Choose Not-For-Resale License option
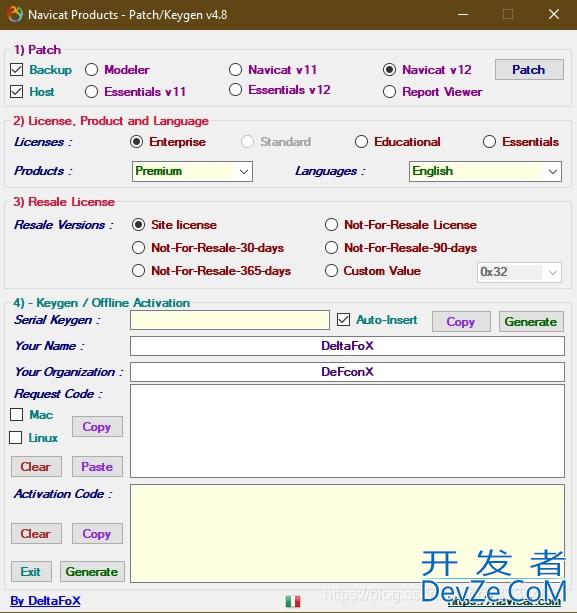The width and height of the screenshot is (577, 613). coord(331,225)
